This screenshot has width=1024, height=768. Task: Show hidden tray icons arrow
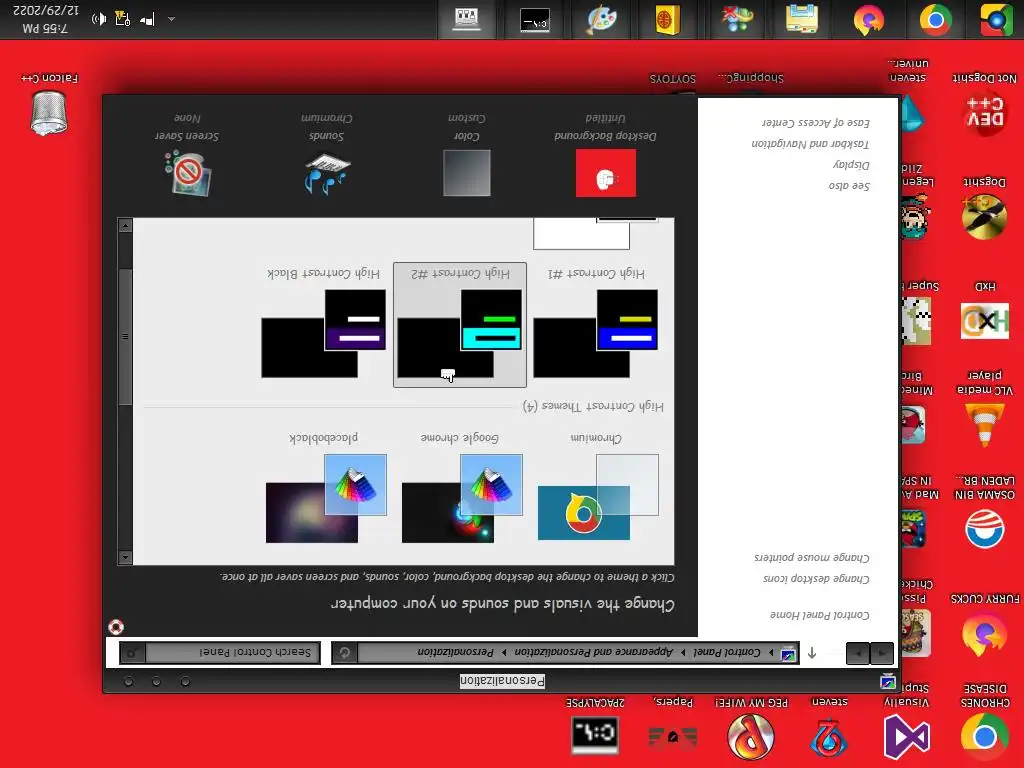tap(172, 20)
